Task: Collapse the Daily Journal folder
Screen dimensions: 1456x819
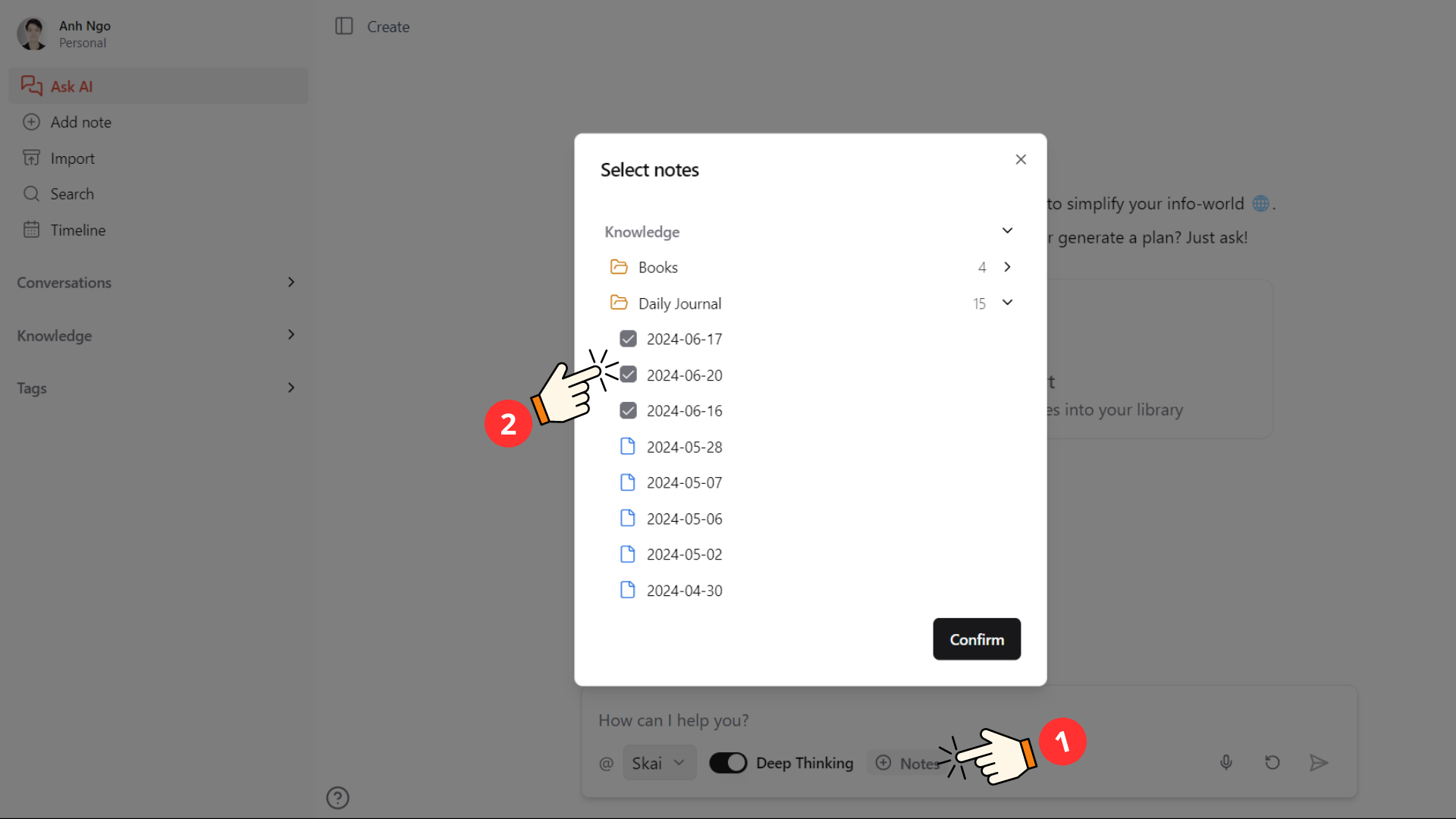Action: [x=1007, y=302]
